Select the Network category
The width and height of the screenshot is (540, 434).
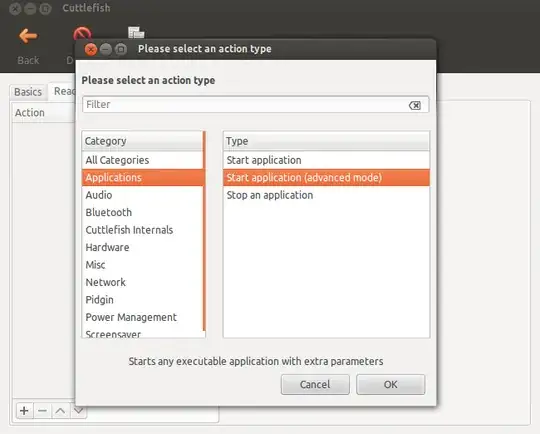(x=143, y=282)
